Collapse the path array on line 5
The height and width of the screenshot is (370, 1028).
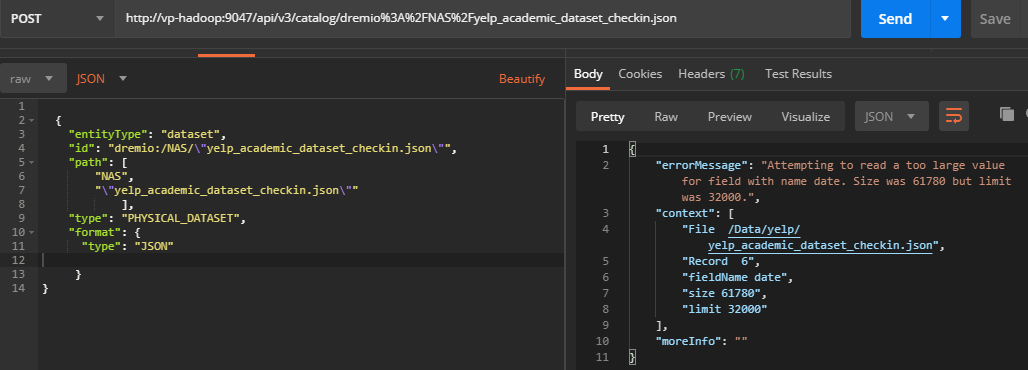click(x=31, y=162)
